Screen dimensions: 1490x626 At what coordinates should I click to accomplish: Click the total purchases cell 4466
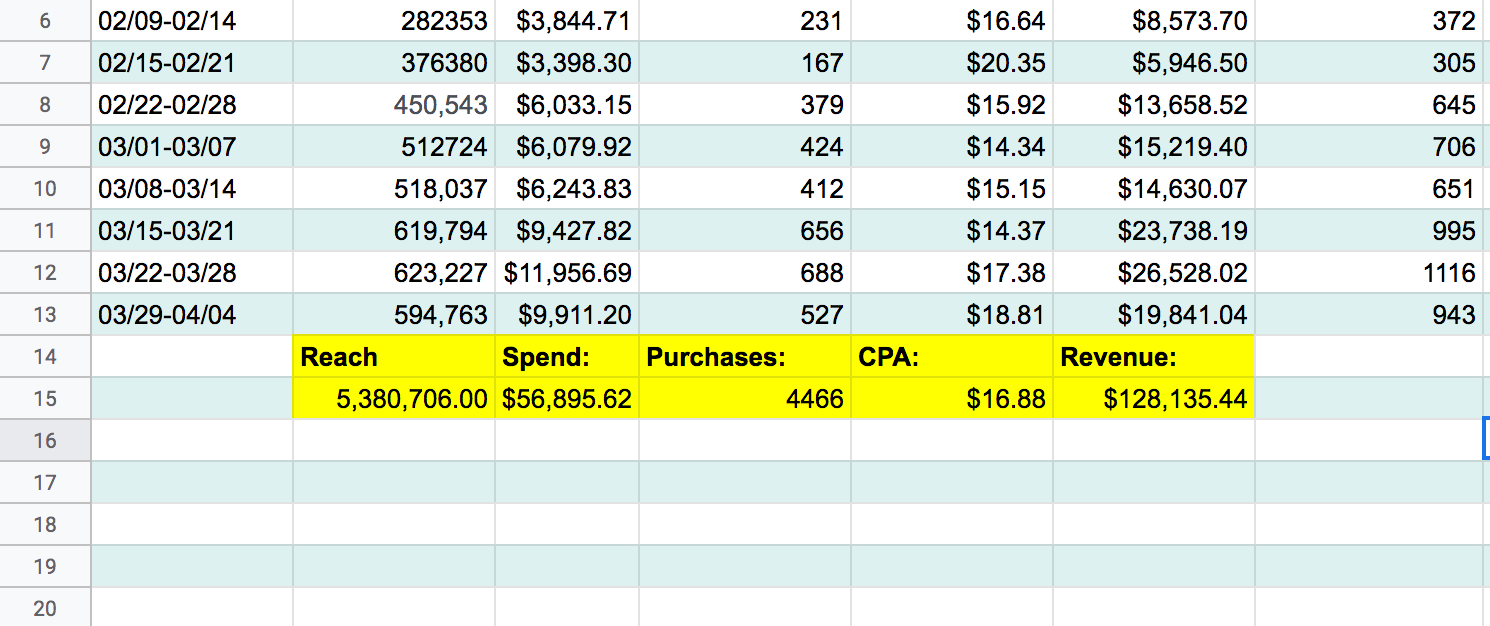tap(745, 400)
